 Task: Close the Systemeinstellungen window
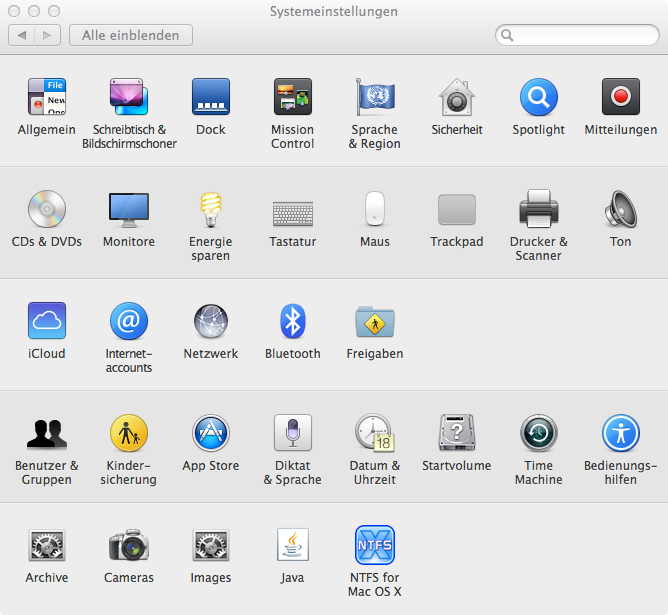[x=14, y=11]
